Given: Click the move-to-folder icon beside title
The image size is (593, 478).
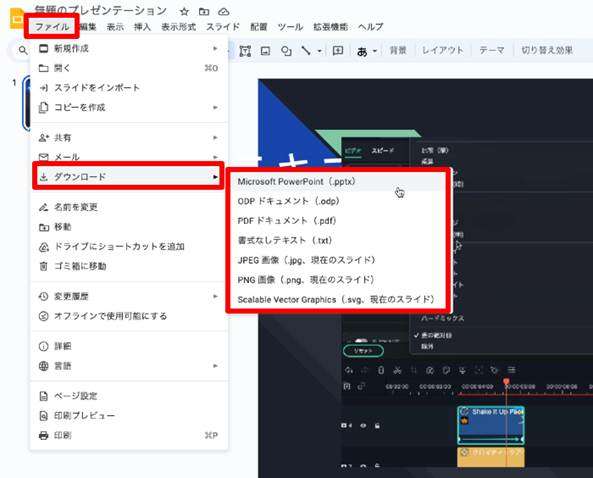Looking at the screenshot, I should coord(204,11).
